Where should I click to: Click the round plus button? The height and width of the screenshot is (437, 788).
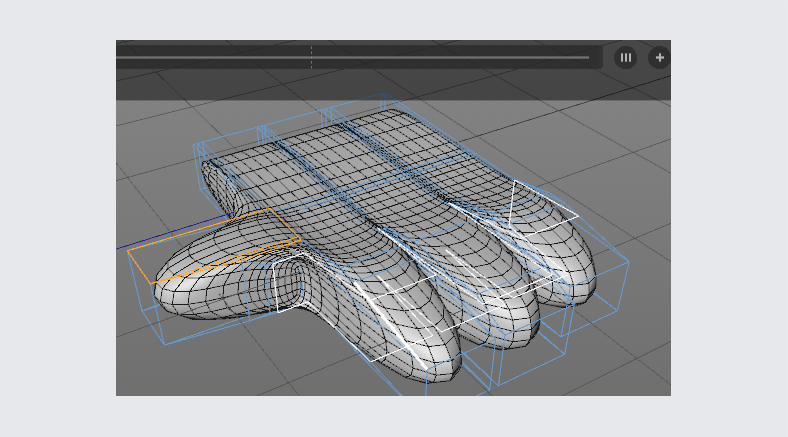[x=659, y=58]
